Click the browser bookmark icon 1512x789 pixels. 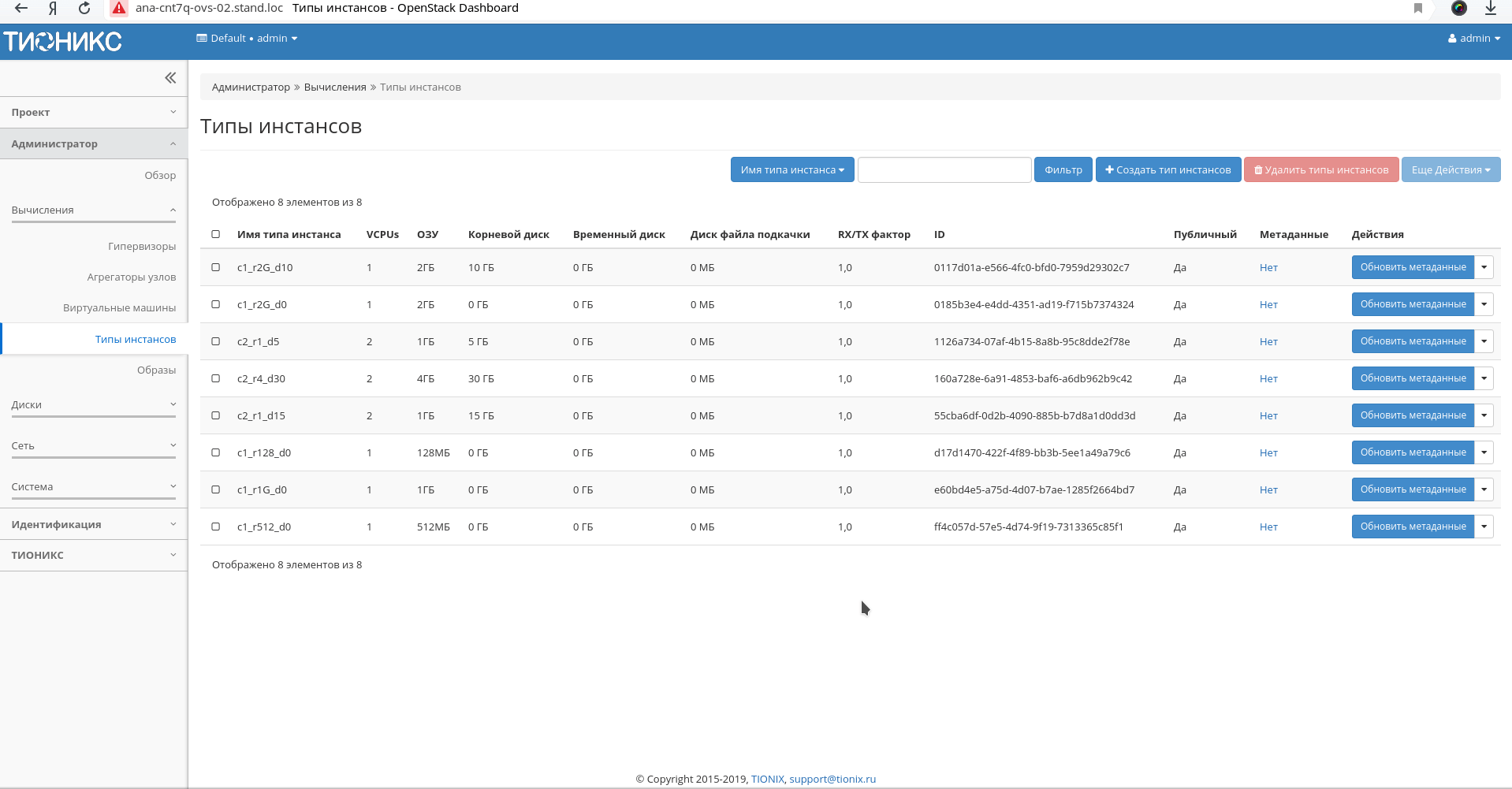(x=1418, y=8)
